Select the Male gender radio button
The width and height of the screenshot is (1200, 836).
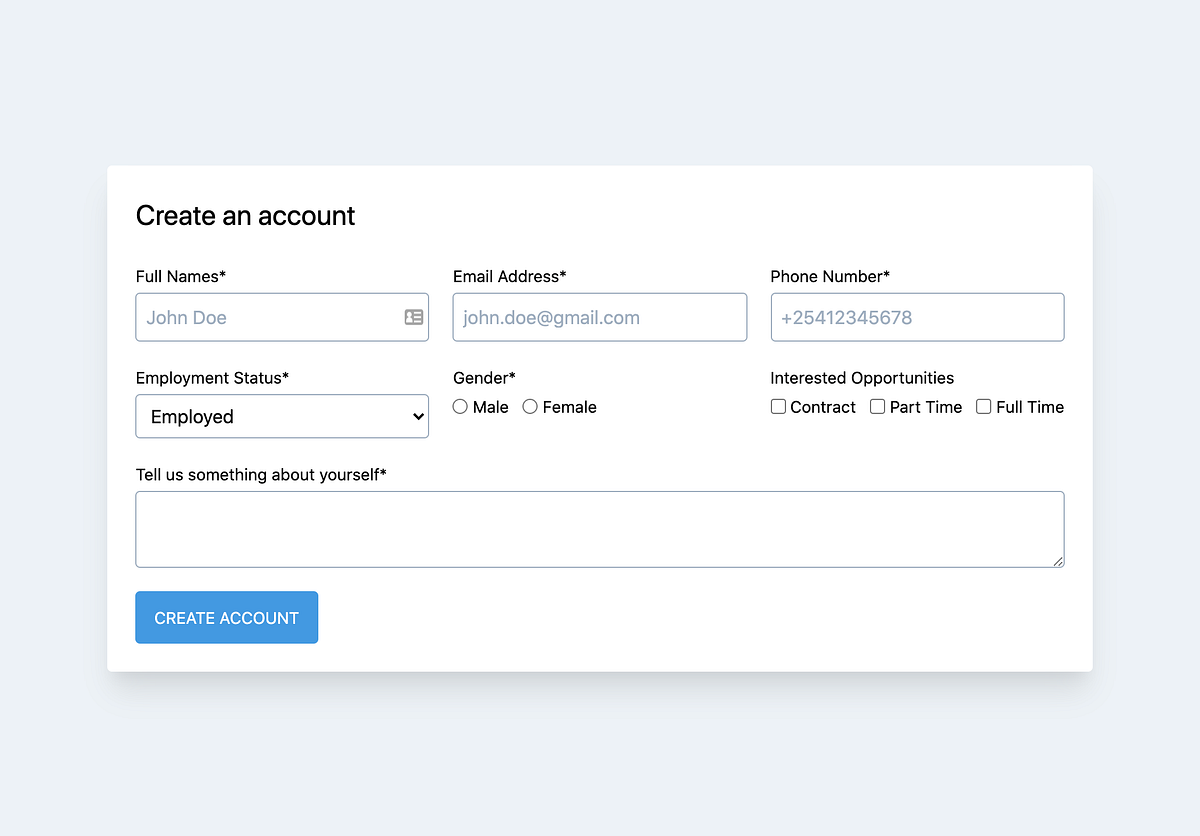[460, 406]
